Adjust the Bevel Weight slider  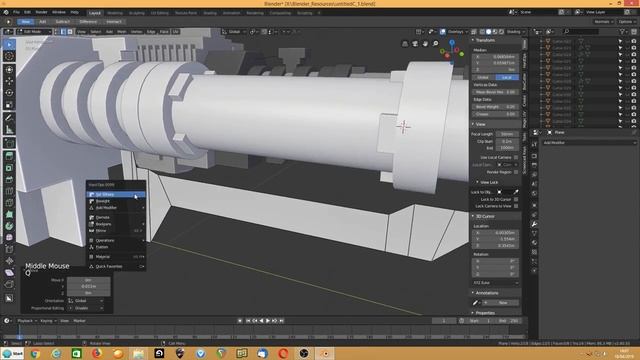pyautogui.click(x=496, y=107)
